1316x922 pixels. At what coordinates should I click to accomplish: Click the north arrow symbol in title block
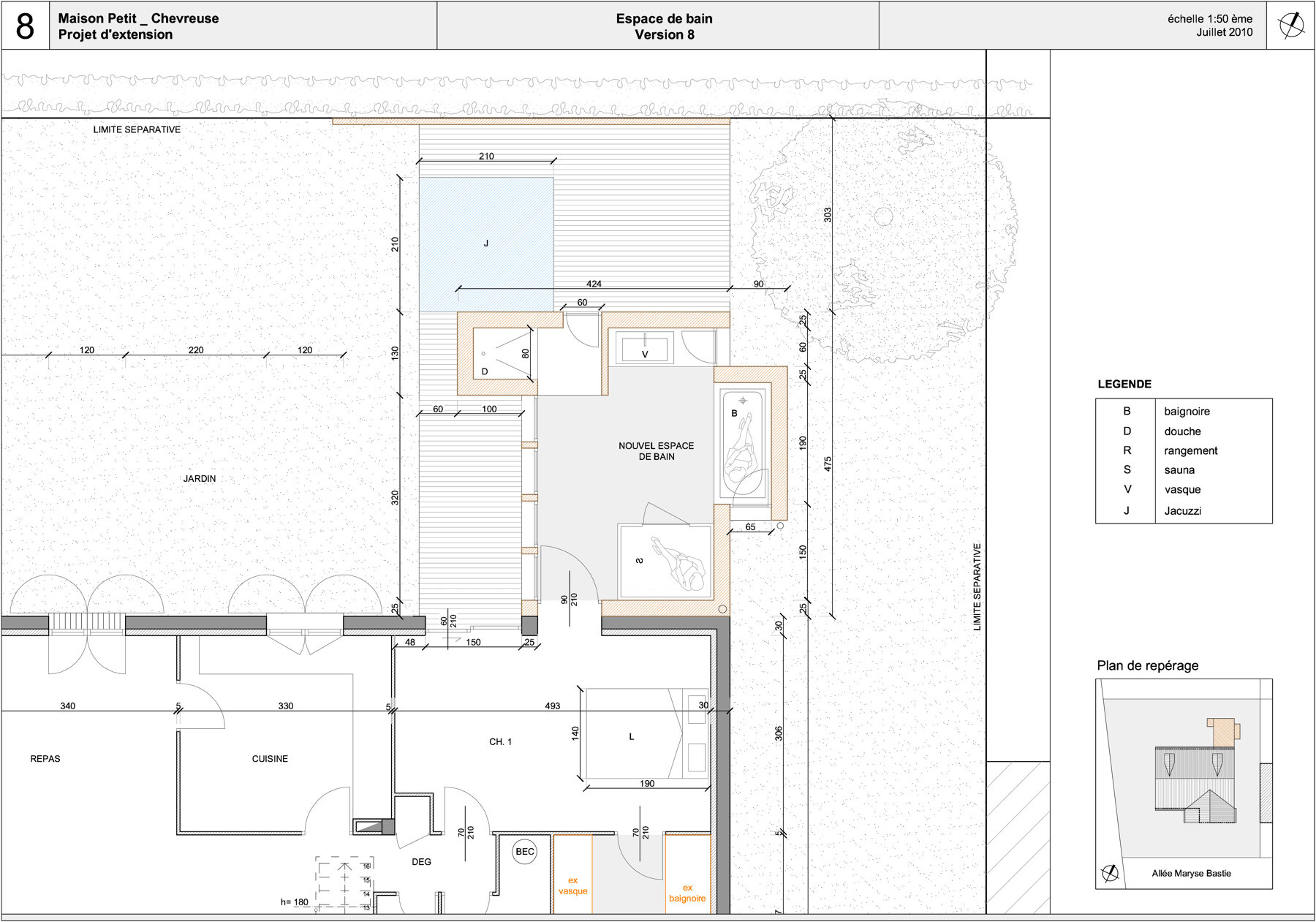tap(1291, 26)
